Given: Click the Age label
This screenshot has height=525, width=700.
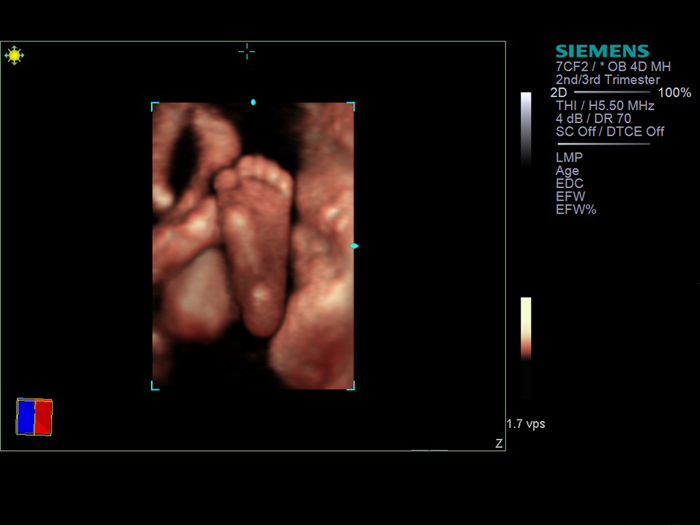Looking at the screenshot, I should click(x=567, y=171).
